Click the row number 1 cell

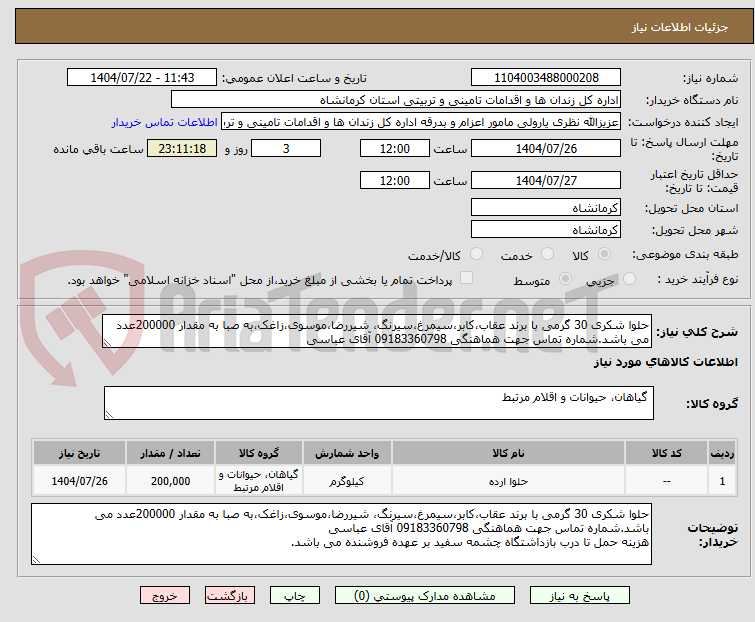[722, 481]
